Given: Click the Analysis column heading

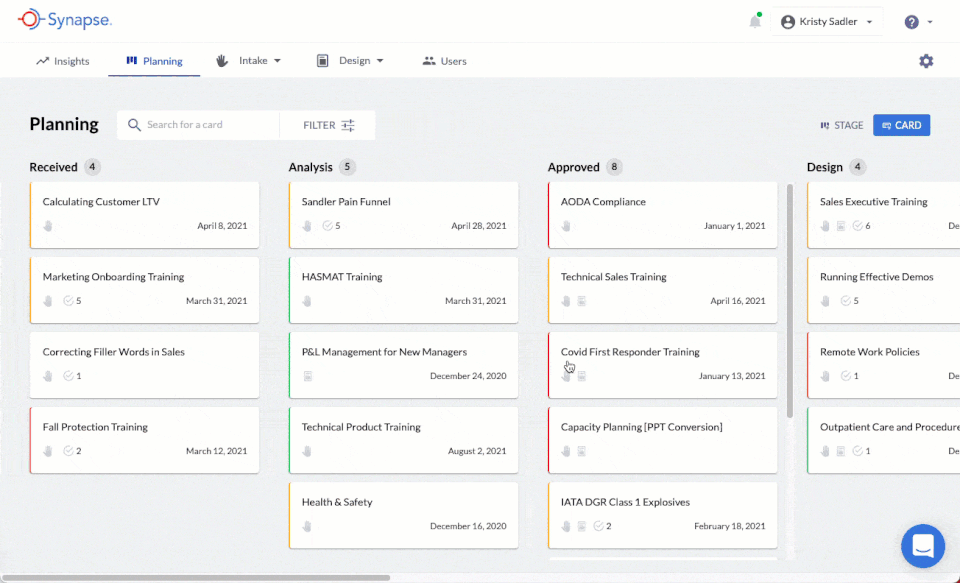Looking at the screenshot, I should [x=310, y=167].
